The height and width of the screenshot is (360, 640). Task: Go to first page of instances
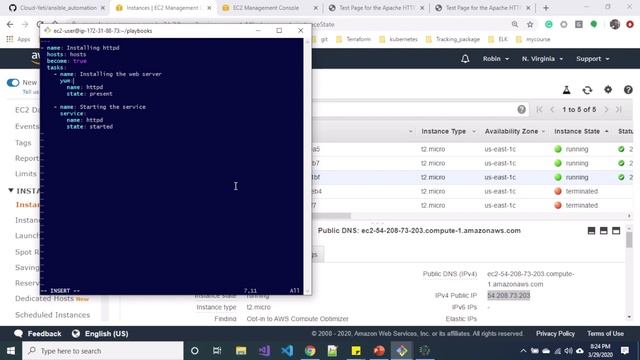pos(540,109)
